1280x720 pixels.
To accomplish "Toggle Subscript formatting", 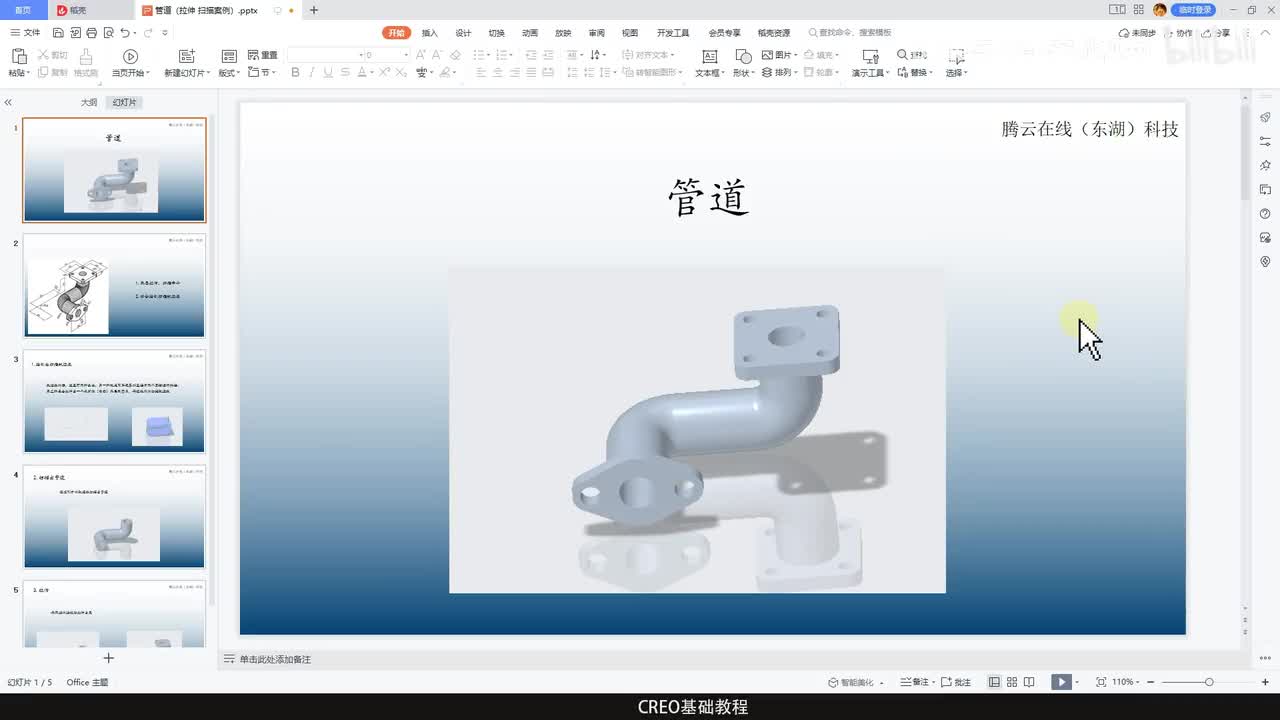I will [x=402, y=72].
